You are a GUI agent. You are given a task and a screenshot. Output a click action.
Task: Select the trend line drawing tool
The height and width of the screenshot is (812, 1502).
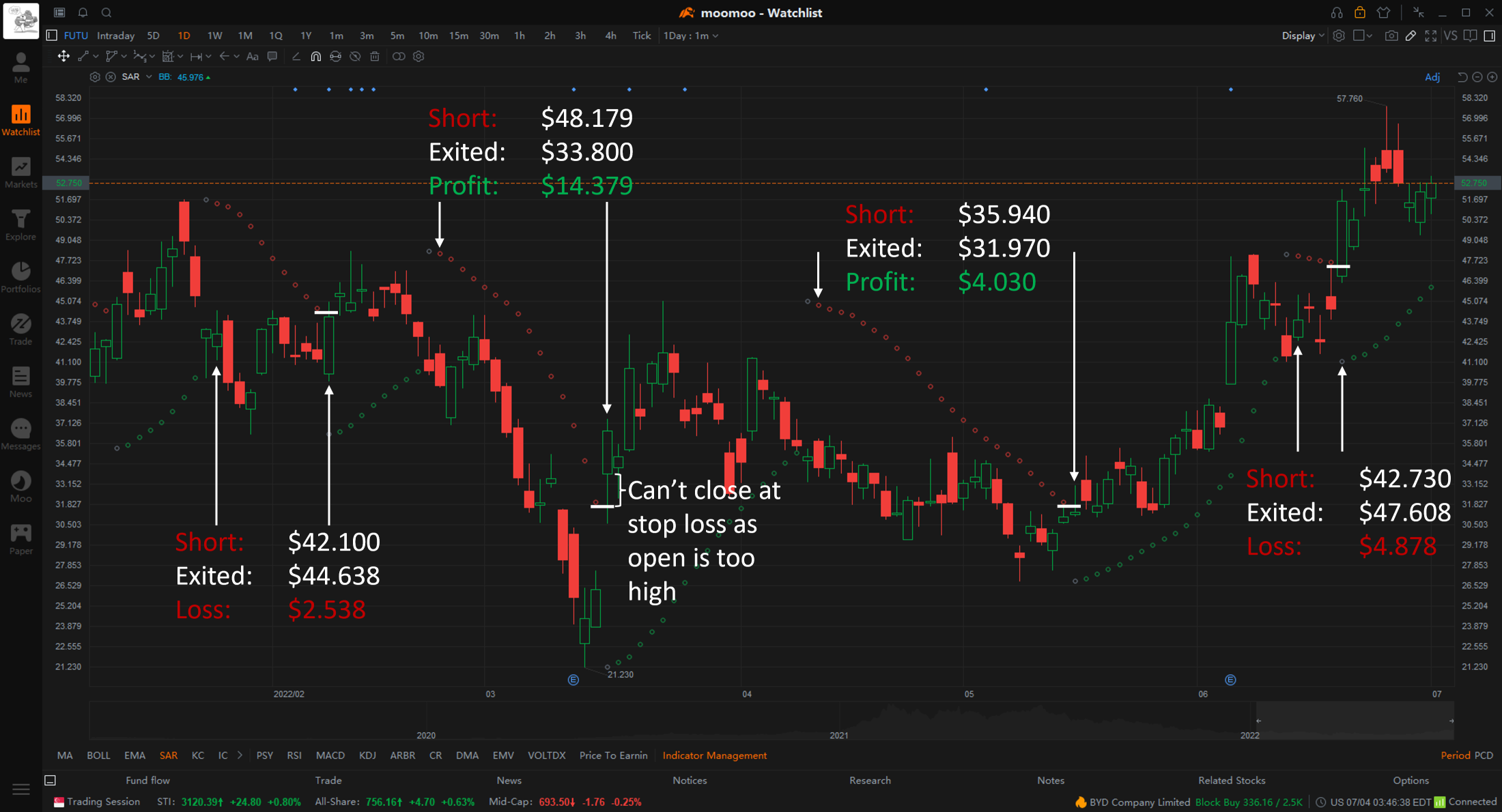(x=83, y=57)
